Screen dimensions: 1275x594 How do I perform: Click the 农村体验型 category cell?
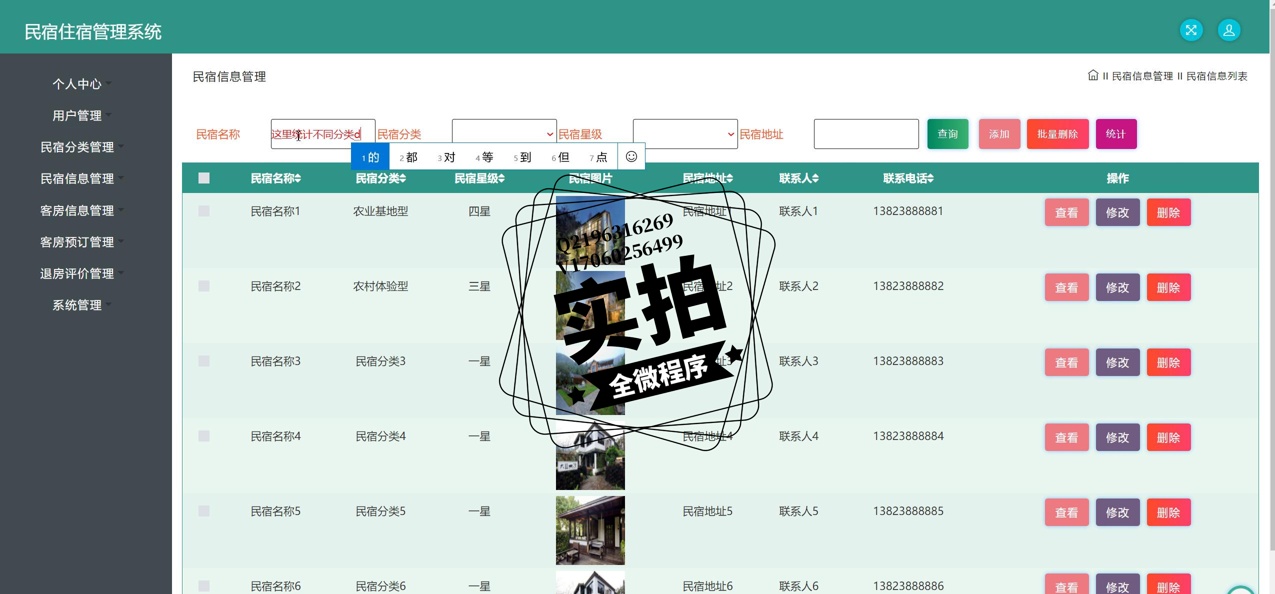(381, 286)
